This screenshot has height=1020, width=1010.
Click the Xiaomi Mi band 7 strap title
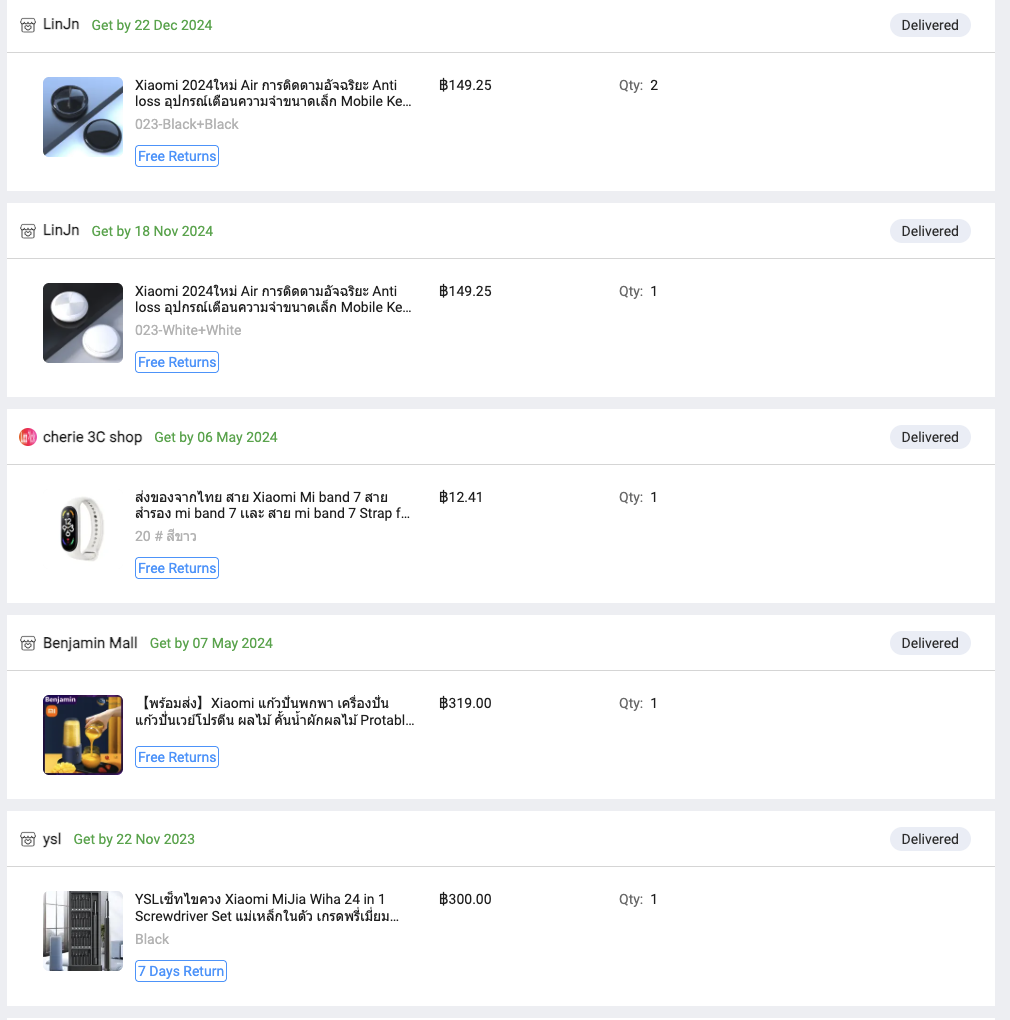click(x=273, y=505)
